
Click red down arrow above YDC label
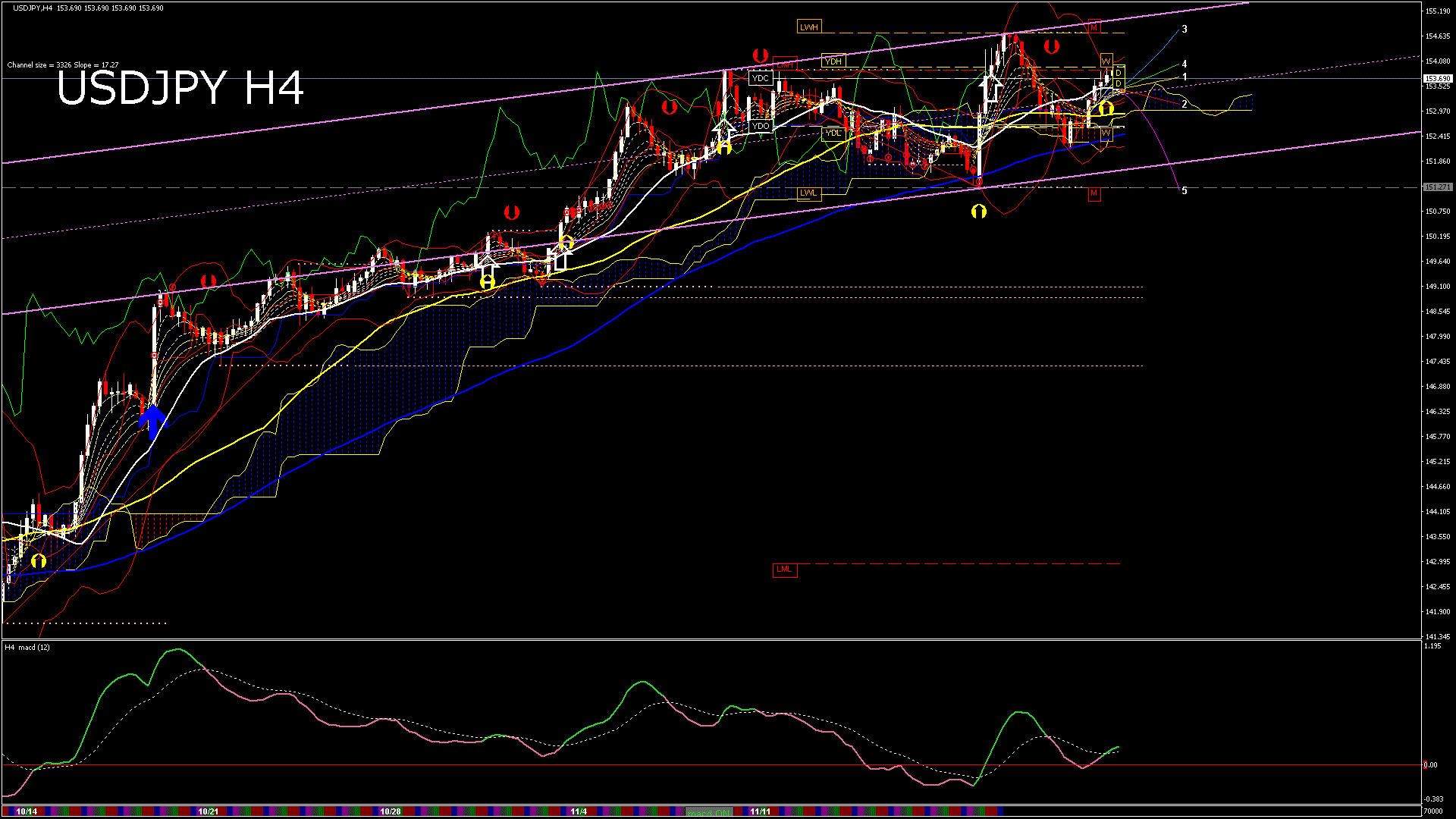(761, 55)
